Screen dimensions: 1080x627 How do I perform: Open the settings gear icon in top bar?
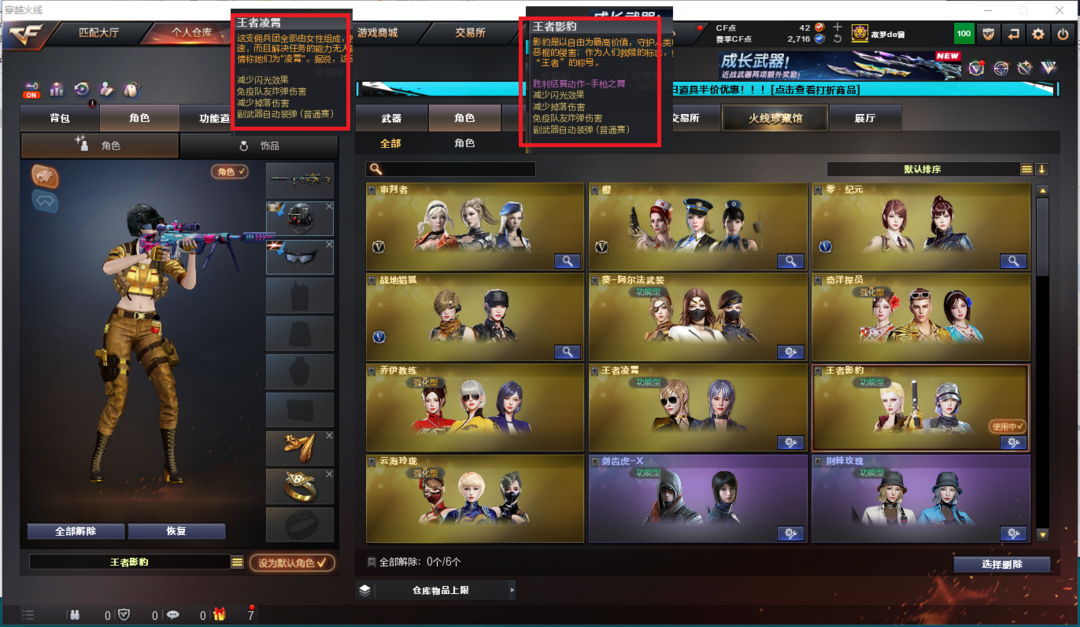(1038, 34)
